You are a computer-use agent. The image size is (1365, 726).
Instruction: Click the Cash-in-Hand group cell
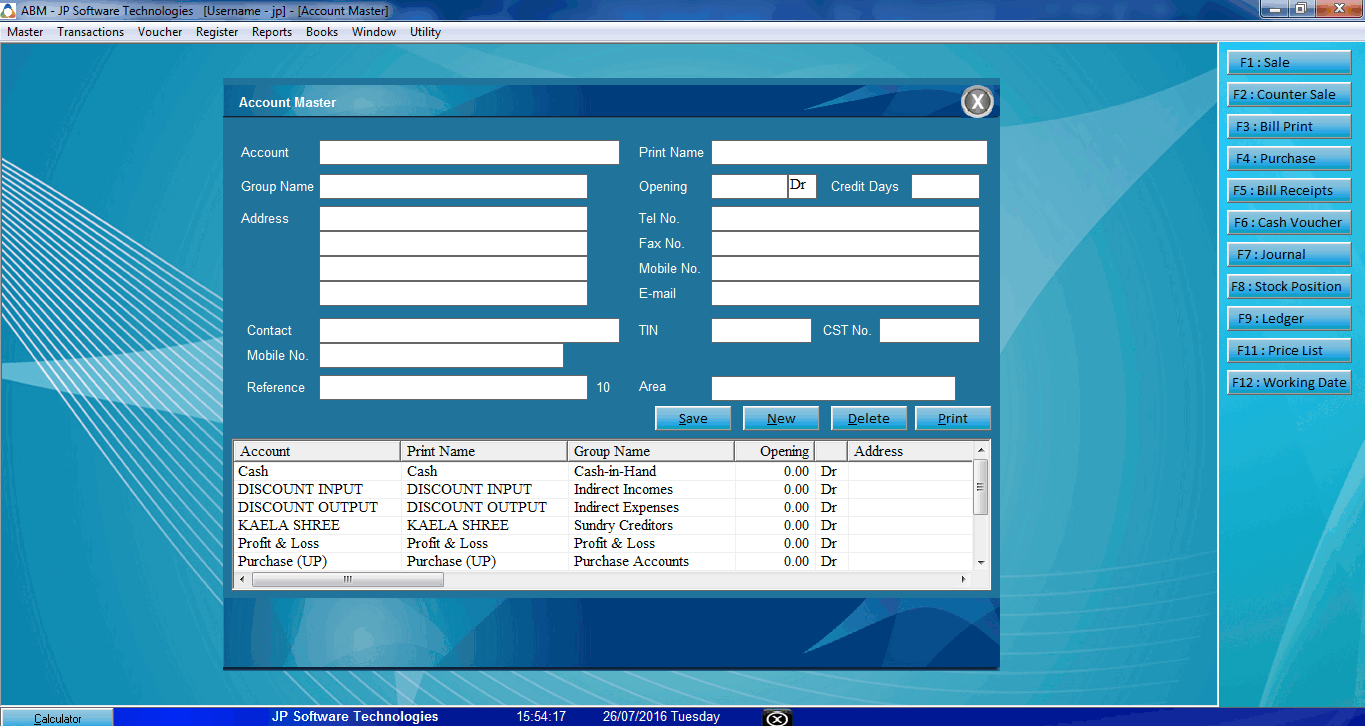[x=651, y=471]
